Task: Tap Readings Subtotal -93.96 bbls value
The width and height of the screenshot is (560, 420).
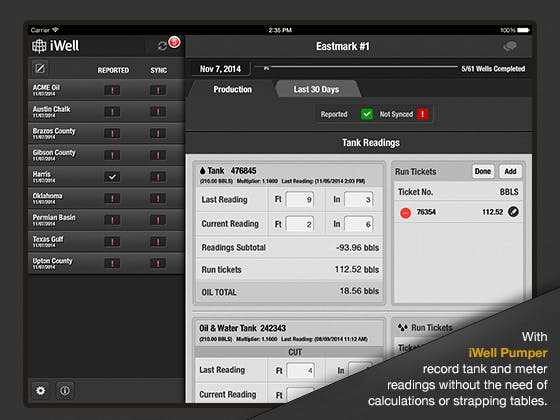Action: [357, 248]
